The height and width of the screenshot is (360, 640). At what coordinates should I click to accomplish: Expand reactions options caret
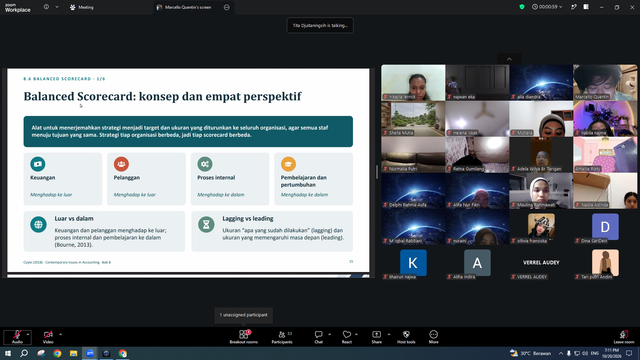tap(356, 334)
